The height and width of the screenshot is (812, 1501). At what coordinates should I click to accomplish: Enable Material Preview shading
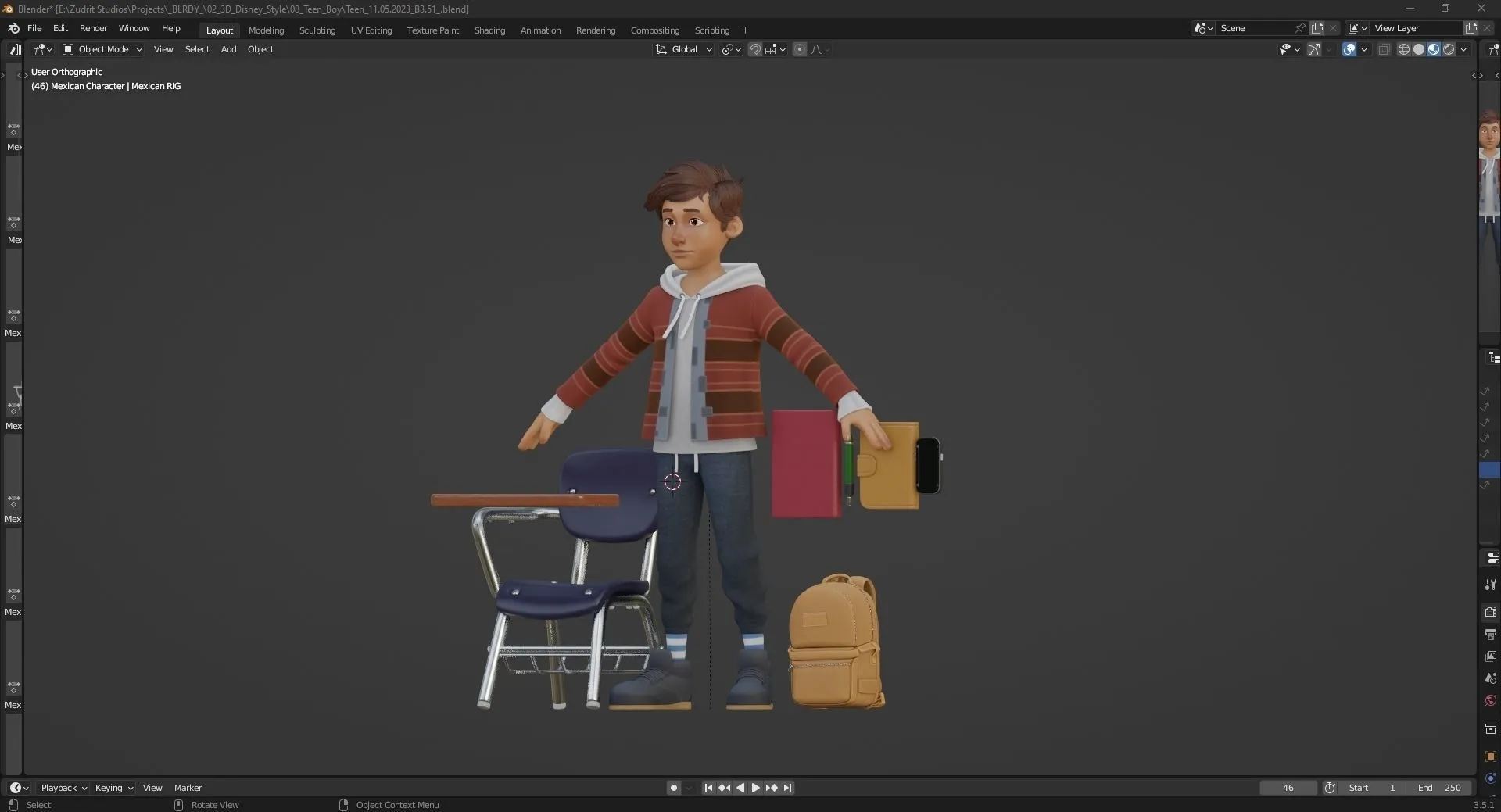pyautogui.click(x=1433, y=49)
